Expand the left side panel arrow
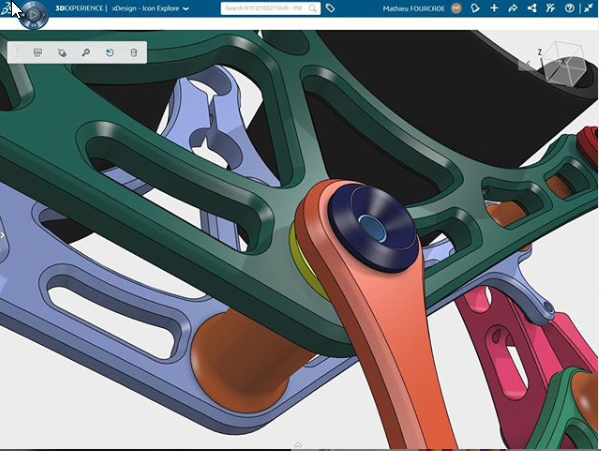The width and height of the screenshot is (601, 451). point(2,235)
